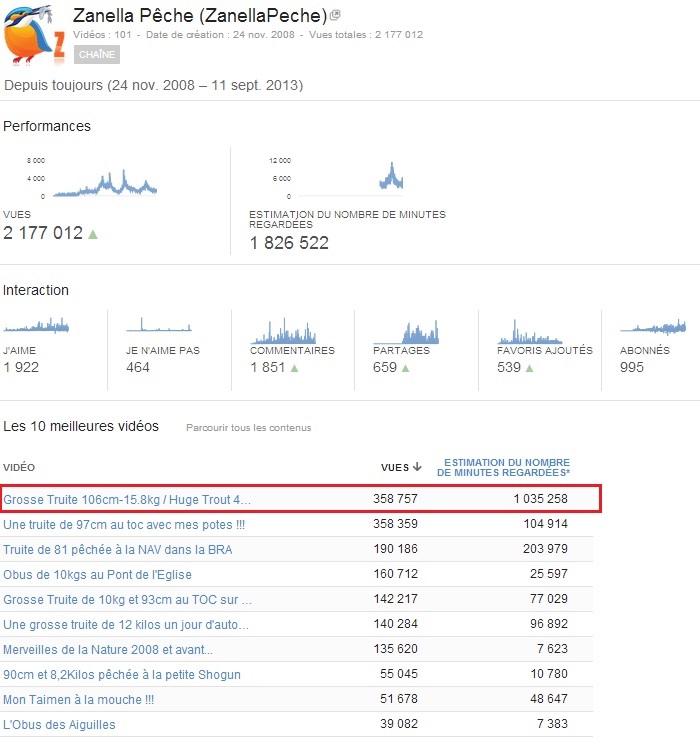Click the green arrow next to 539 favoris

529,368
